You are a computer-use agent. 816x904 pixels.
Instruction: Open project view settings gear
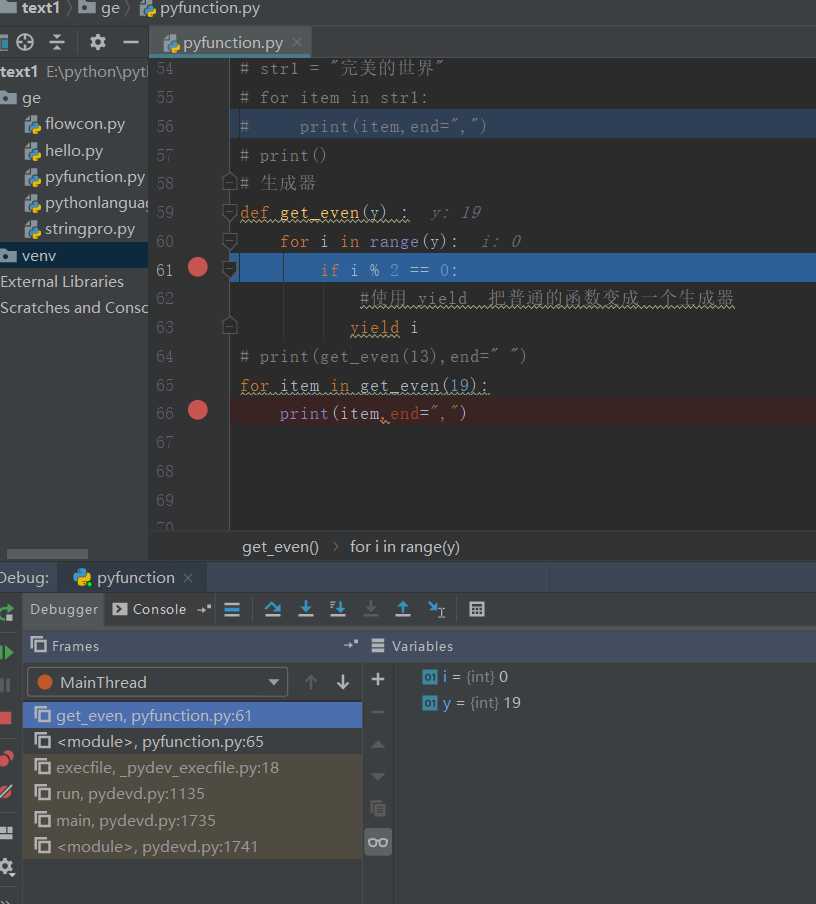point(97,42)
